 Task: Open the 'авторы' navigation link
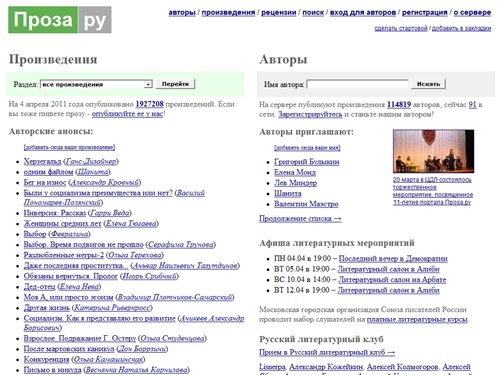coord(182,13)
